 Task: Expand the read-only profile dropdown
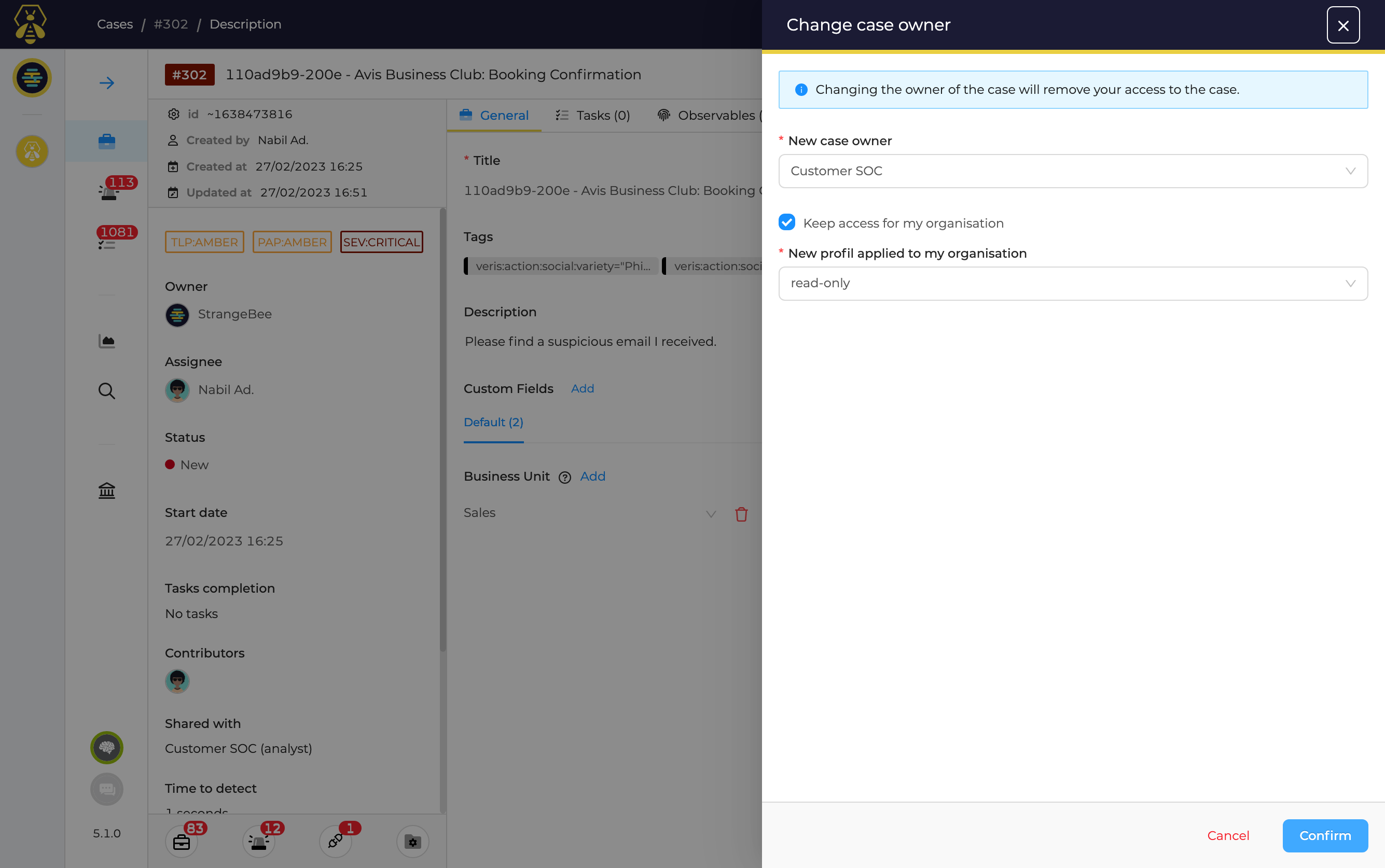click(x=1073, y=284)
